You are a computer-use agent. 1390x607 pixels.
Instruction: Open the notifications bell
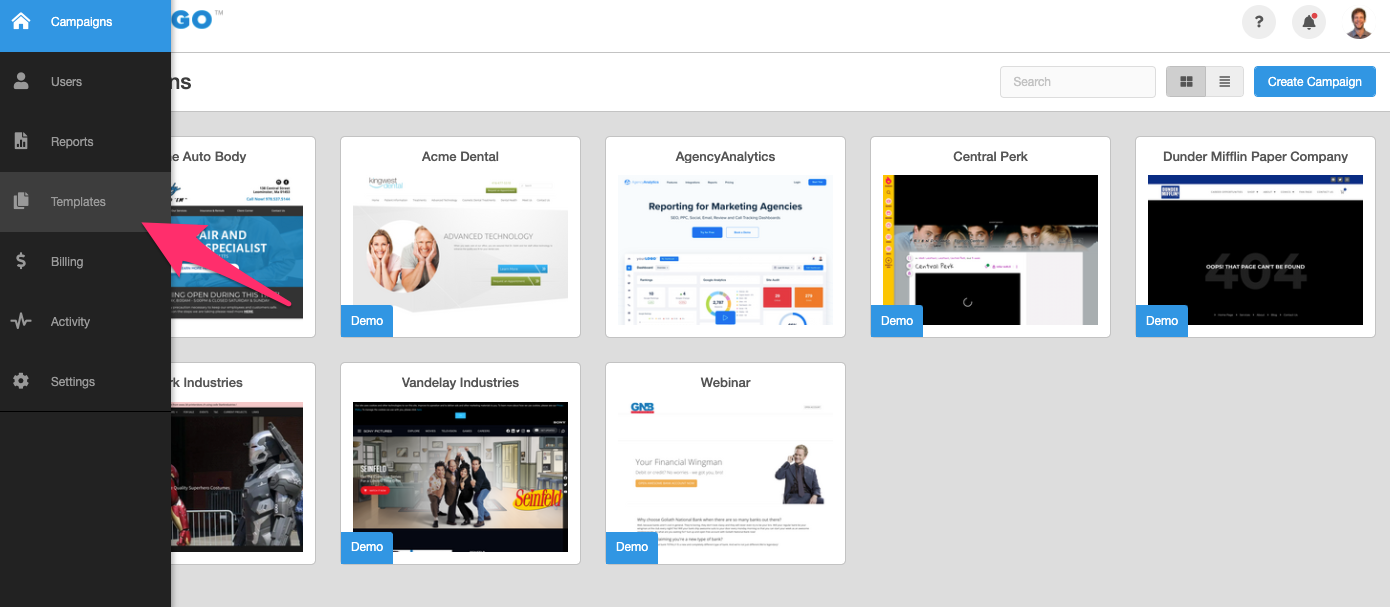click(1309, 22)
